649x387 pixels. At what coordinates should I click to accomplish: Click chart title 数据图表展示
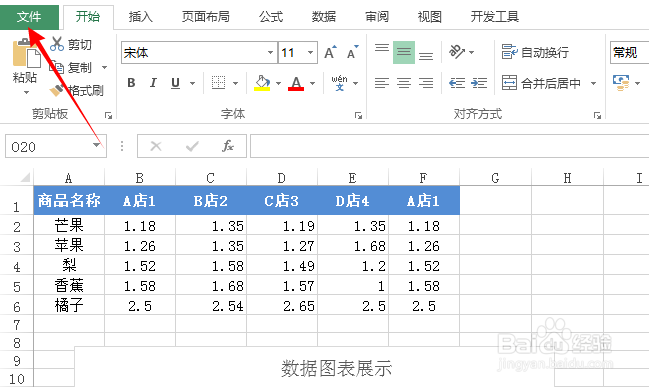pos(337,368)
